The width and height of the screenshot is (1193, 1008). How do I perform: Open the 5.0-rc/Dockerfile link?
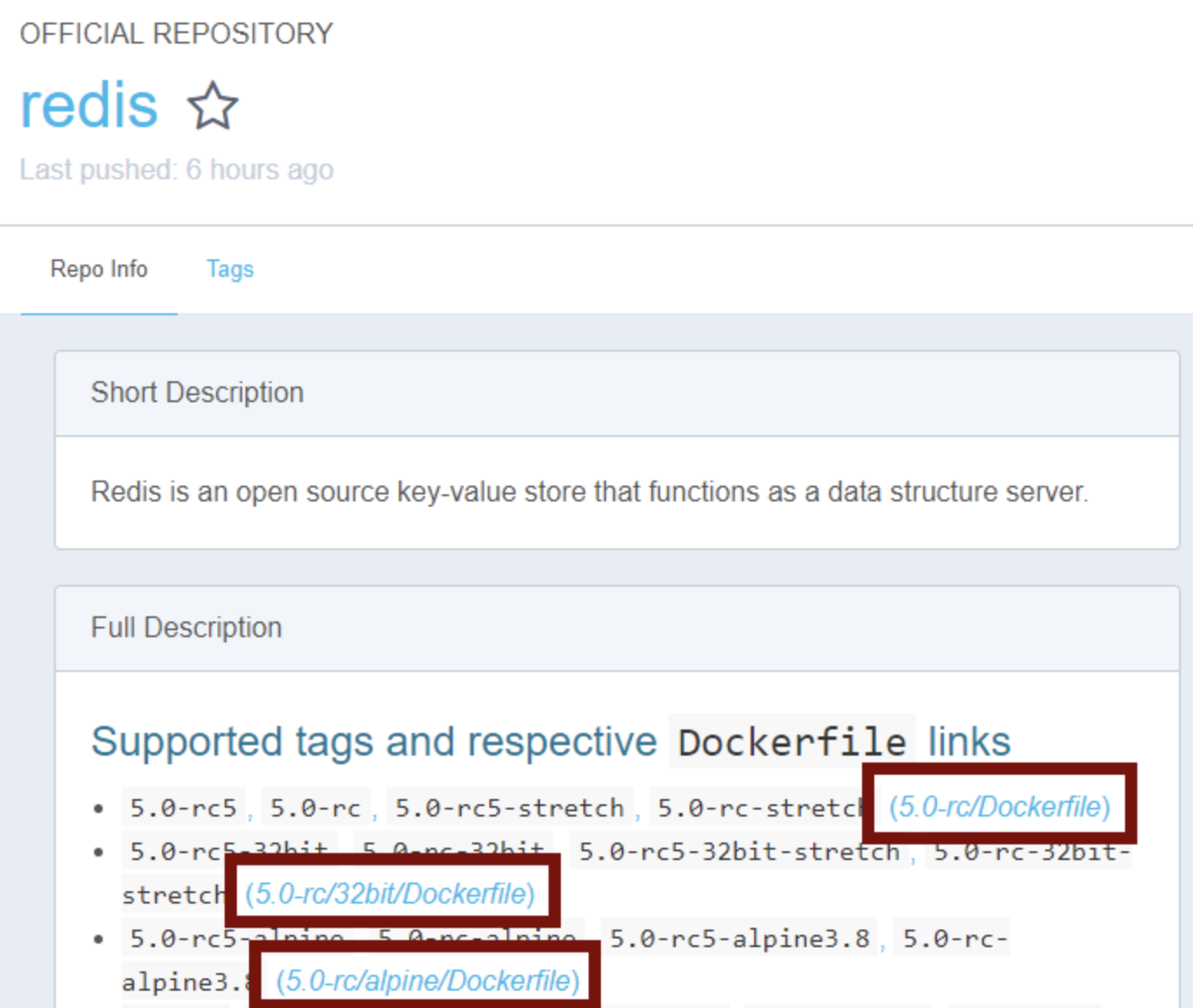(999, 807)
